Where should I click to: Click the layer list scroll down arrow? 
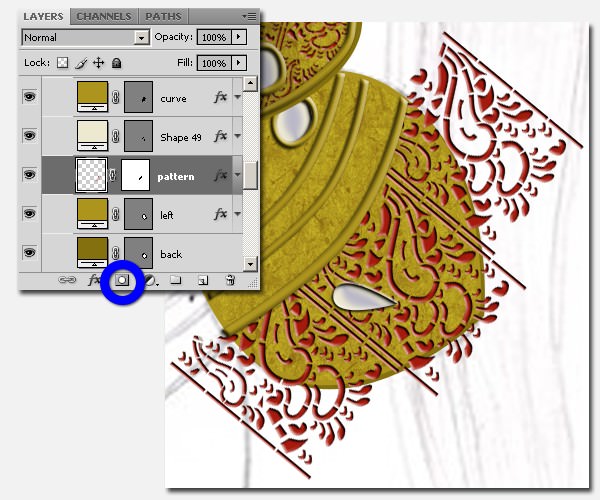pos(250,264)
